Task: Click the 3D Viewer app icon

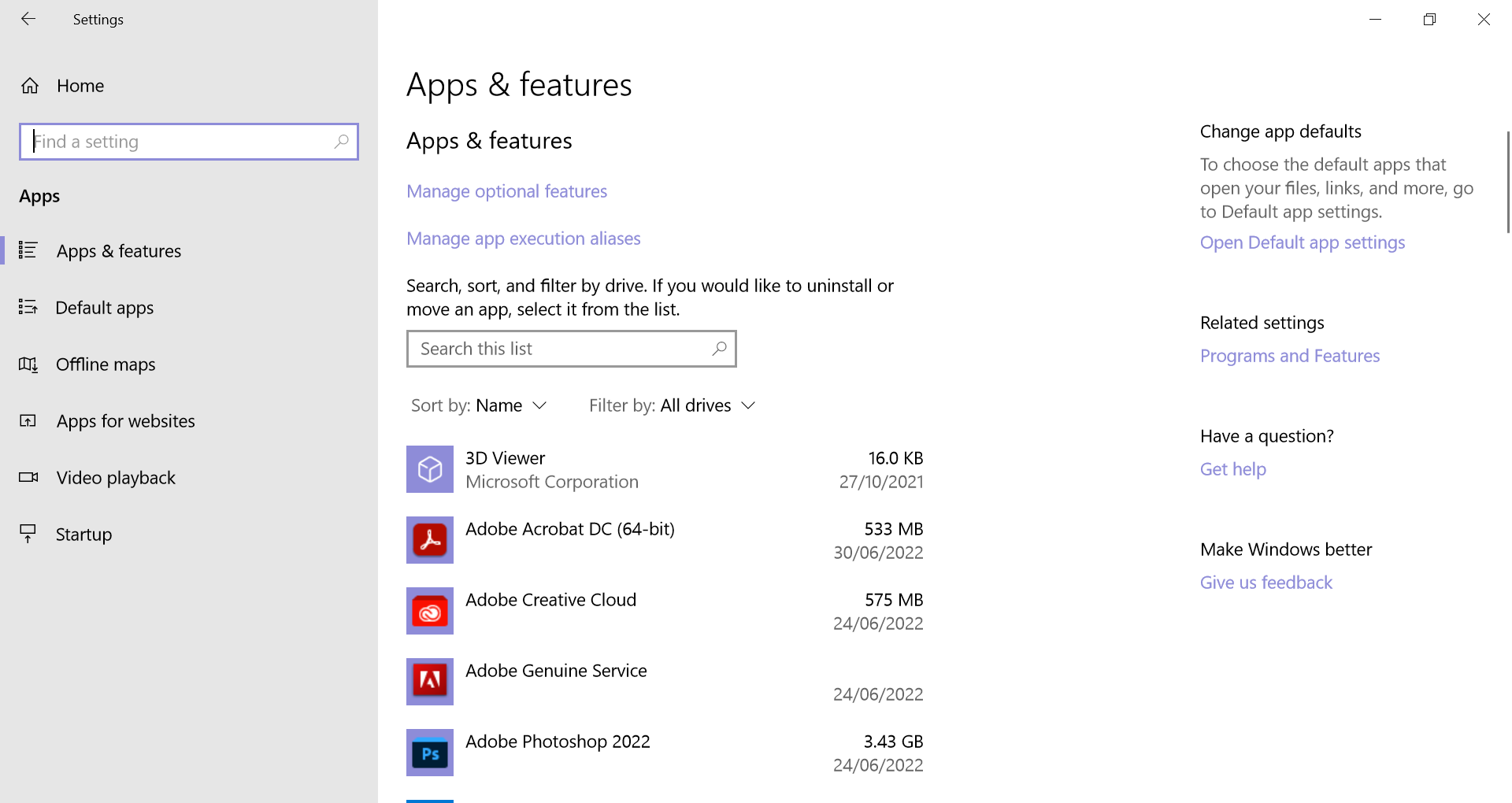Action: coord(430,469)
